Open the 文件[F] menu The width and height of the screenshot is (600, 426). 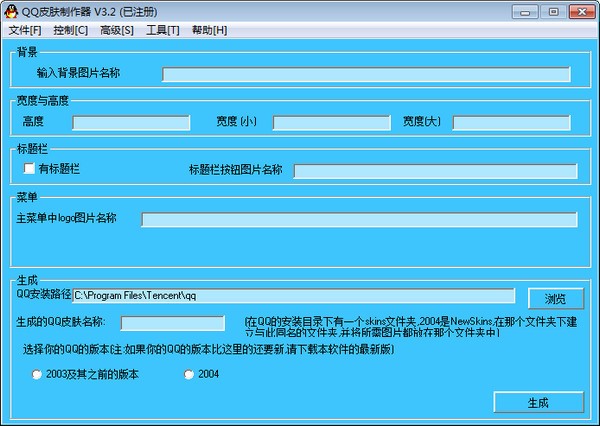pyautogui.click(x=24, y=30)
